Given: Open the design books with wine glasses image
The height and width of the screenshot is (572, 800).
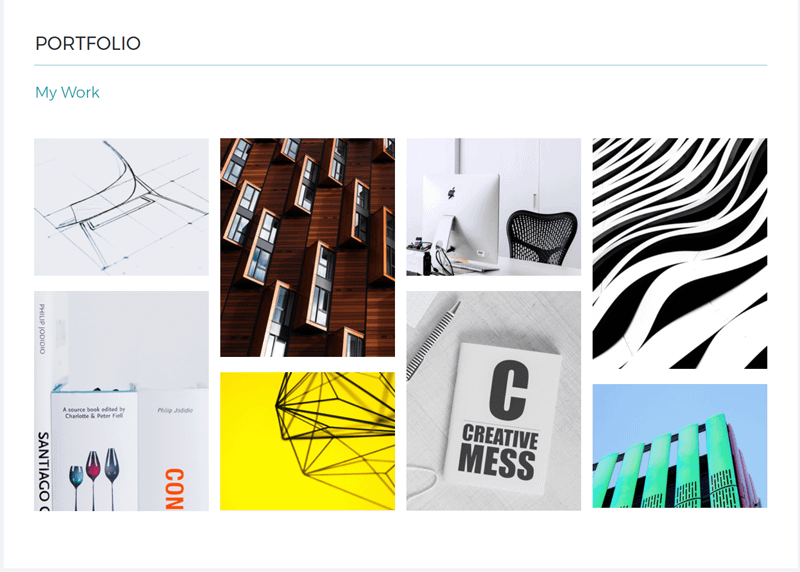Looking at the screenshot, I should click(121, 401).
